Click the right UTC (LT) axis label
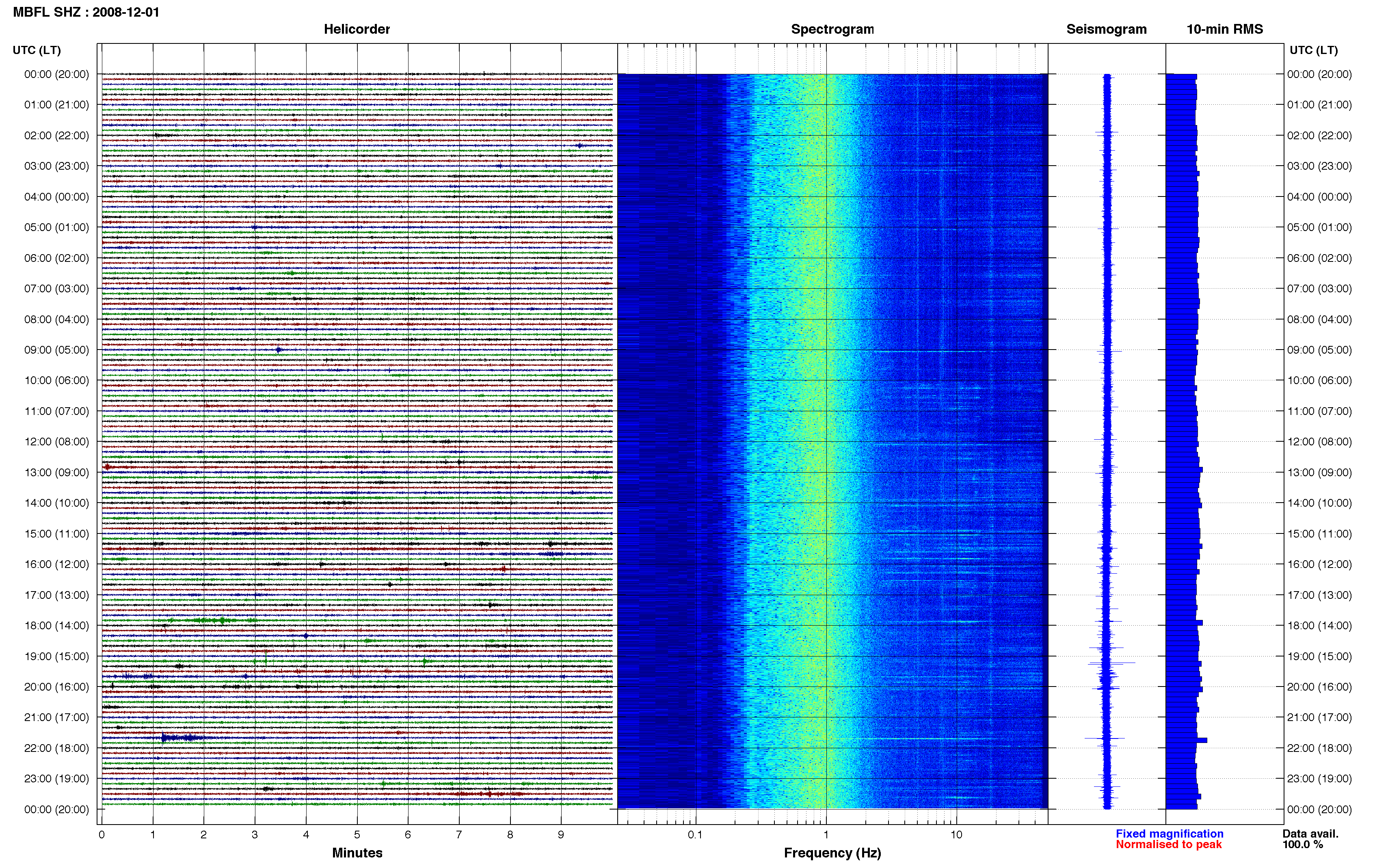Image resolution: width=1388 pixels, height=868 pixels. pos(1313,50)
